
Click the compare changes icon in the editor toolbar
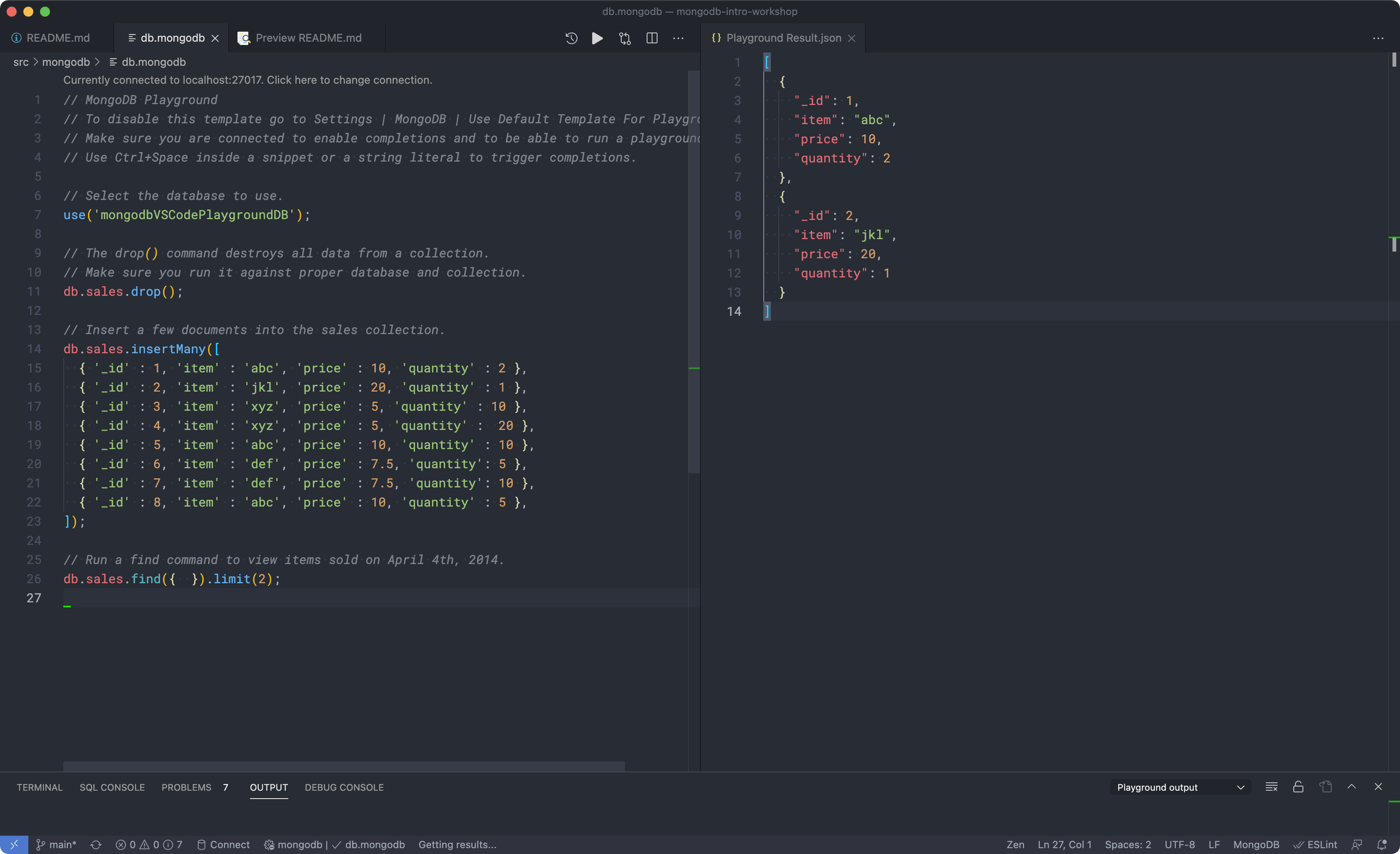625,38
